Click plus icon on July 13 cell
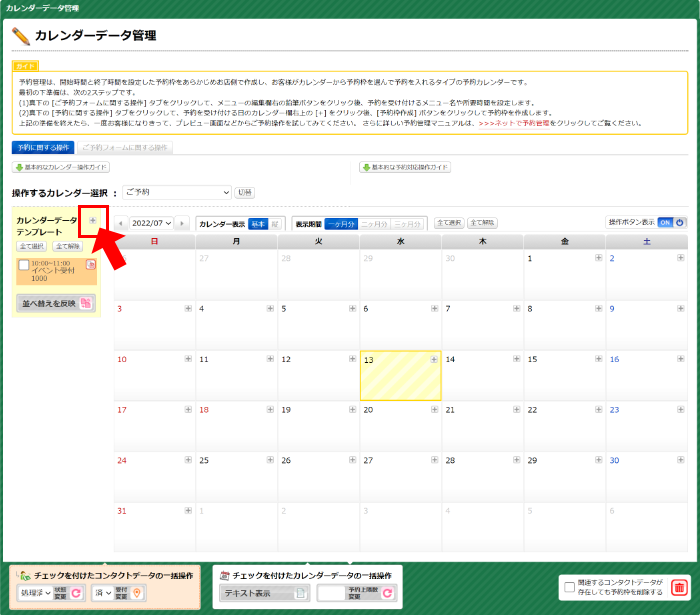The width and height of the screenshot is (700, 615). click(434, 359)
